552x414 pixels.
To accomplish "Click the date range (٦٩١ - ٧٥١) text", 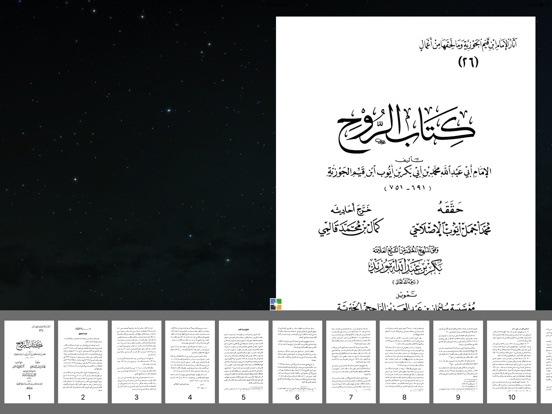I will 408,188.
